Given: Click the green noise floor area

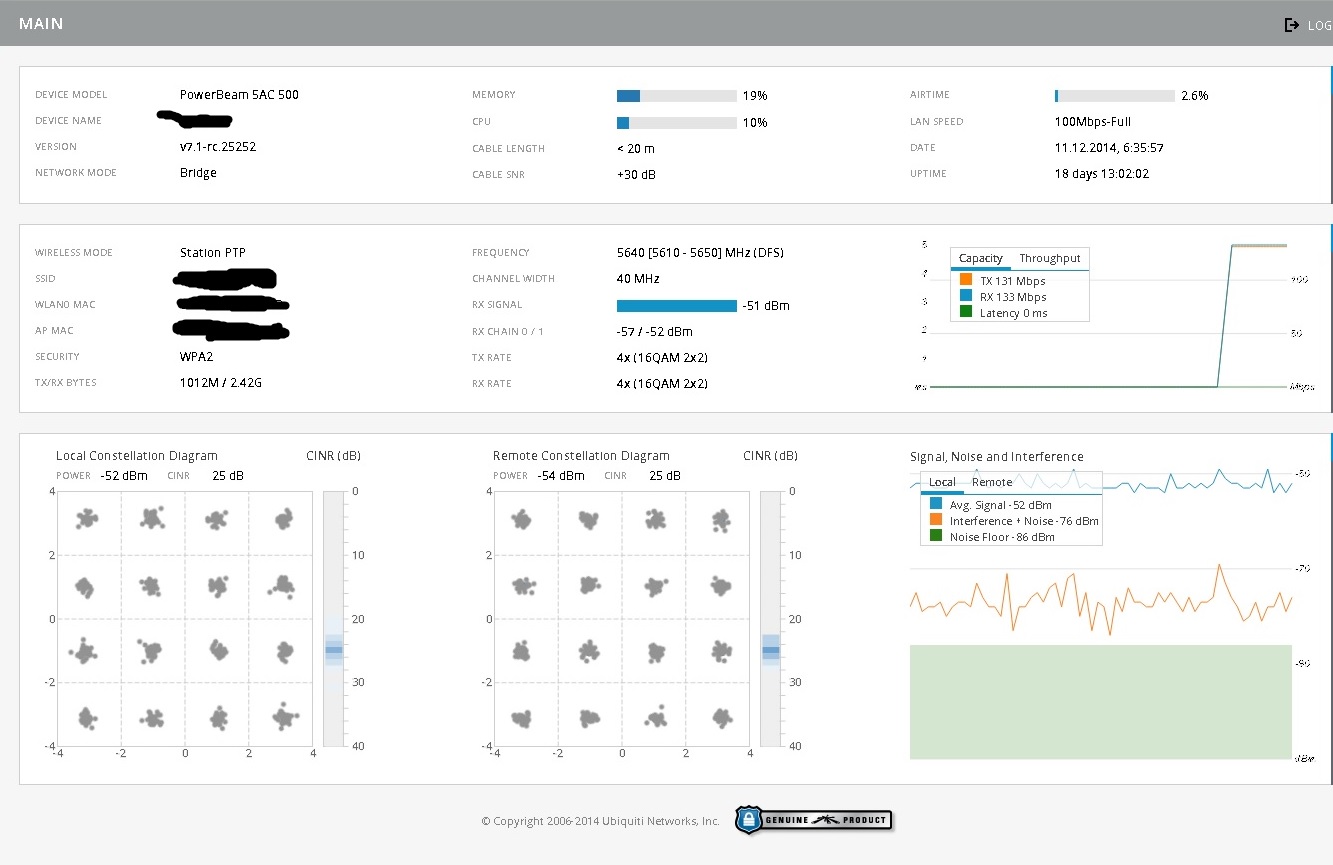Looking at the screenshot, I should click(1101, 702).
